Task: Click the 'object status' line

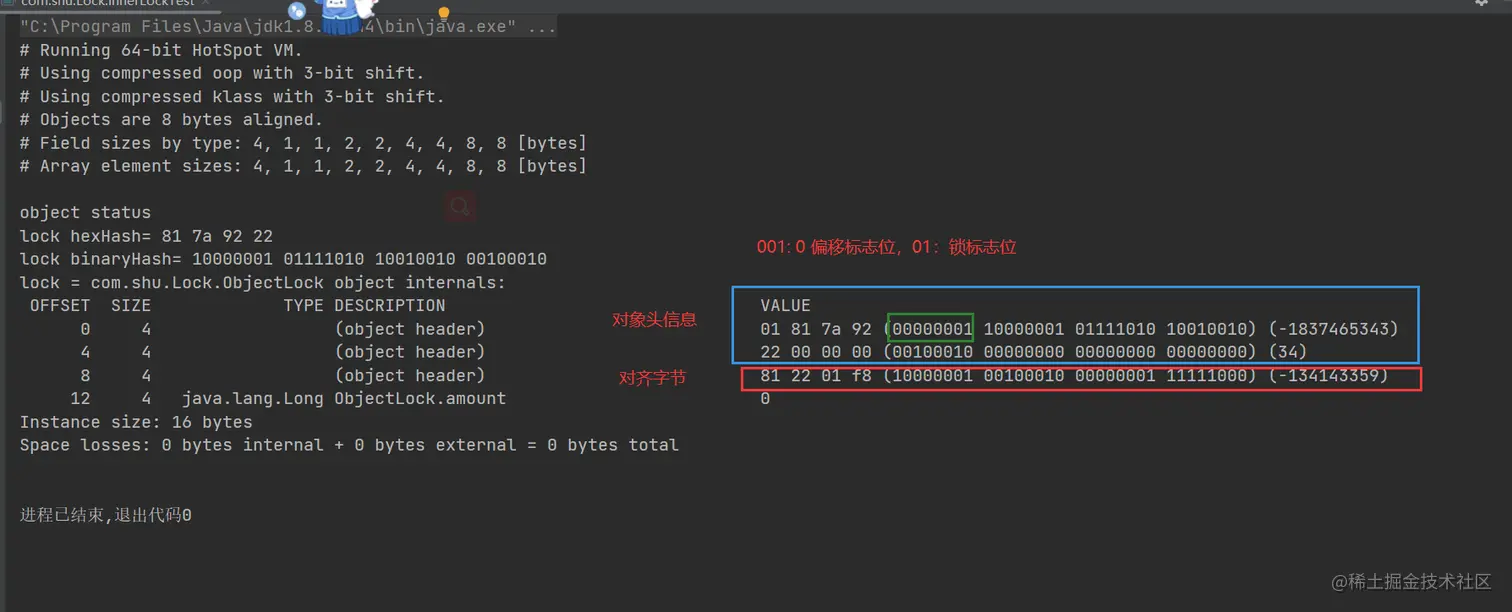Action: (85, 213)
